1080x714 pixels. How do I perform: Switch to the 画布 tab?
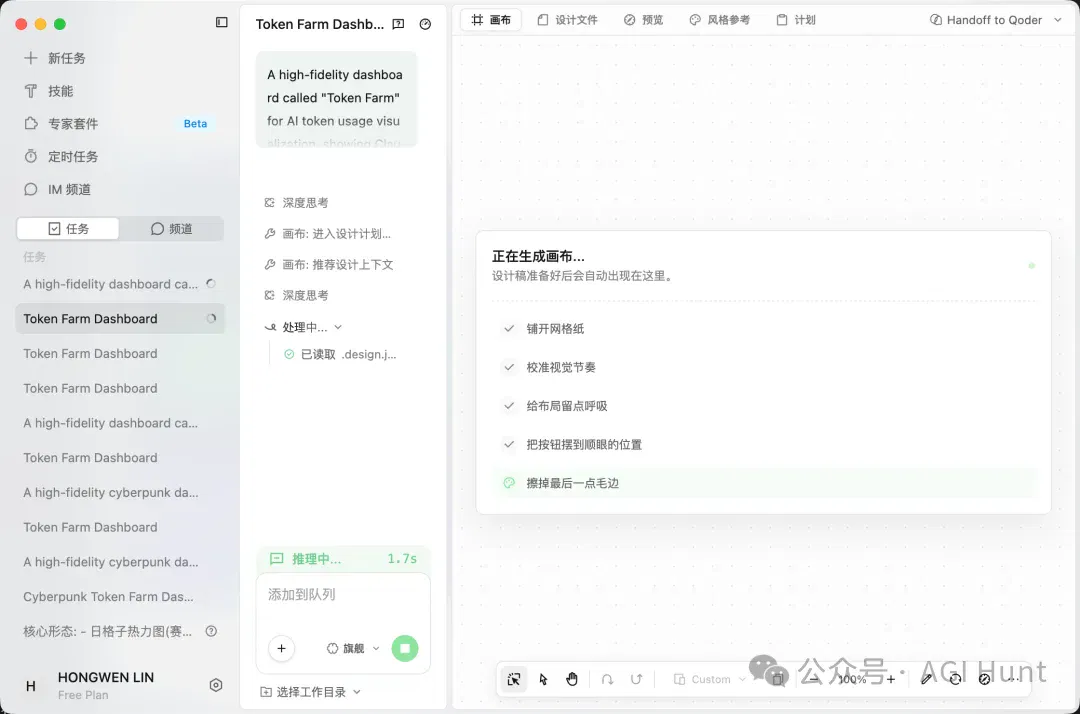(x=491, y=20)
